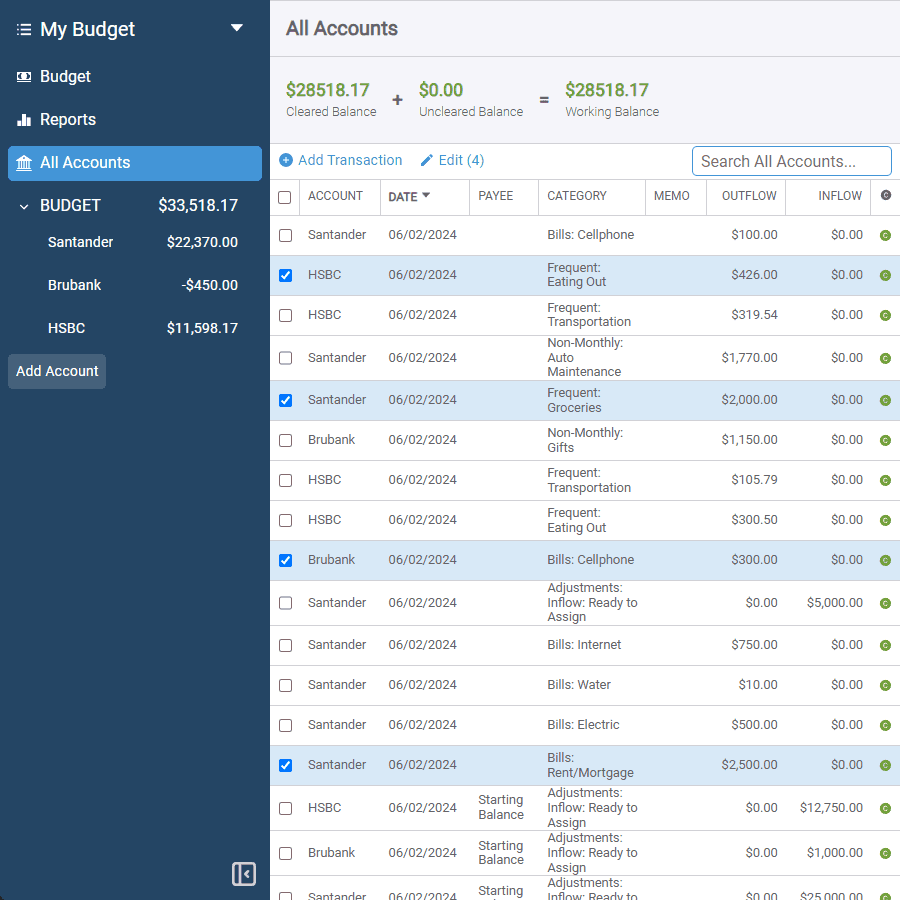Tick the select-all checkbox in table header
Image resolution: width=900 pixels, height=900 pixels.
pyautogui.click(x=285, y=197)
